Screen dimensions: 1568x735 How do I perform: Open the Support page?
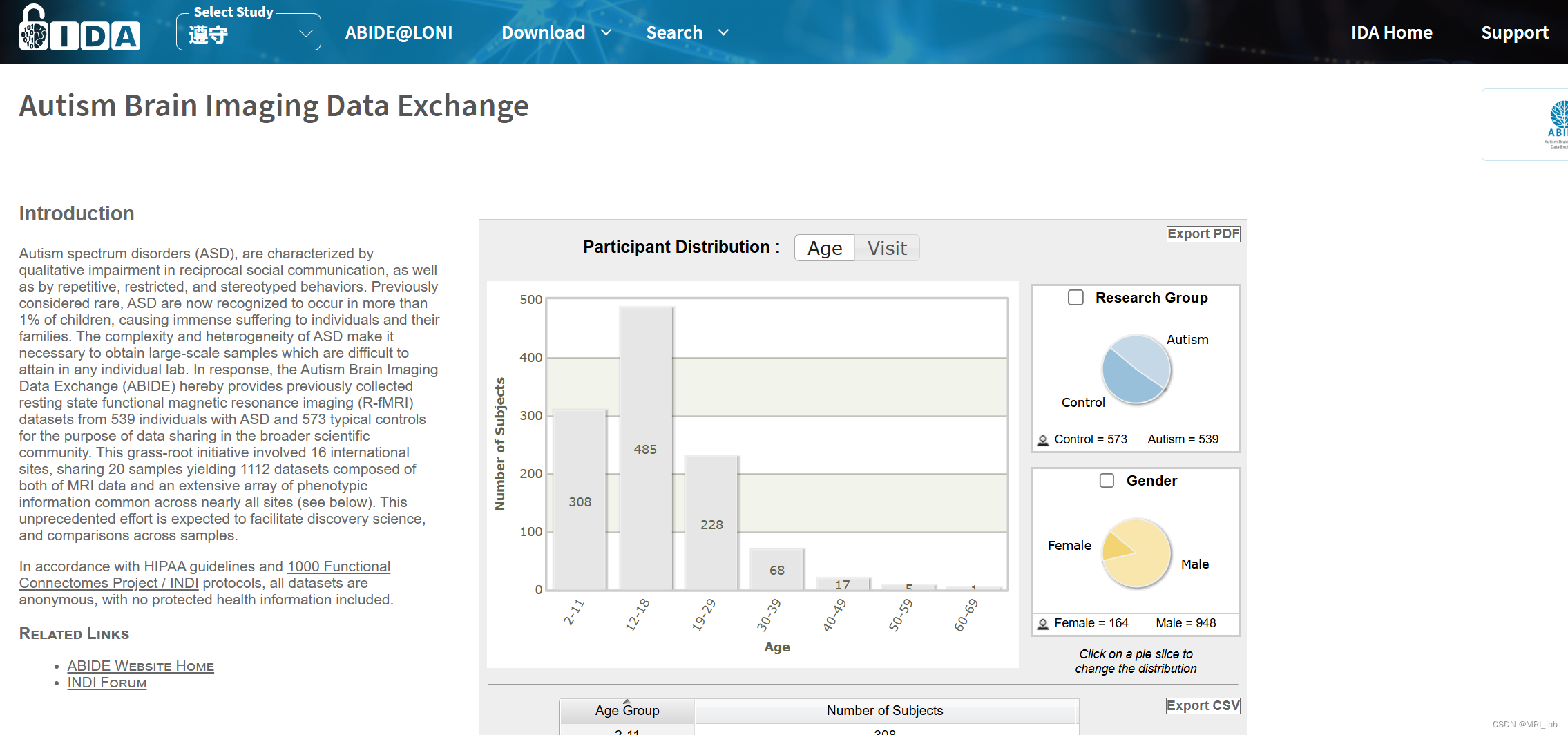point(1514,32)
